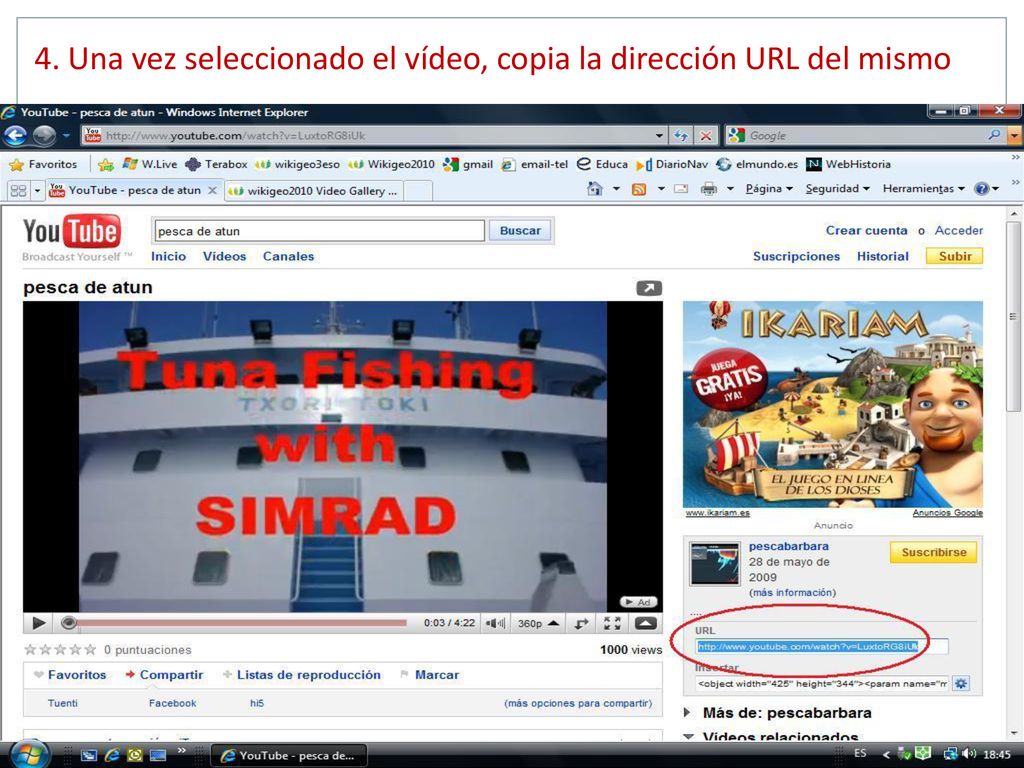Click the Ikariam advertisement banner
Image resolution: width=1024 pixels, height=768 pixels.
tap(833, 405)
